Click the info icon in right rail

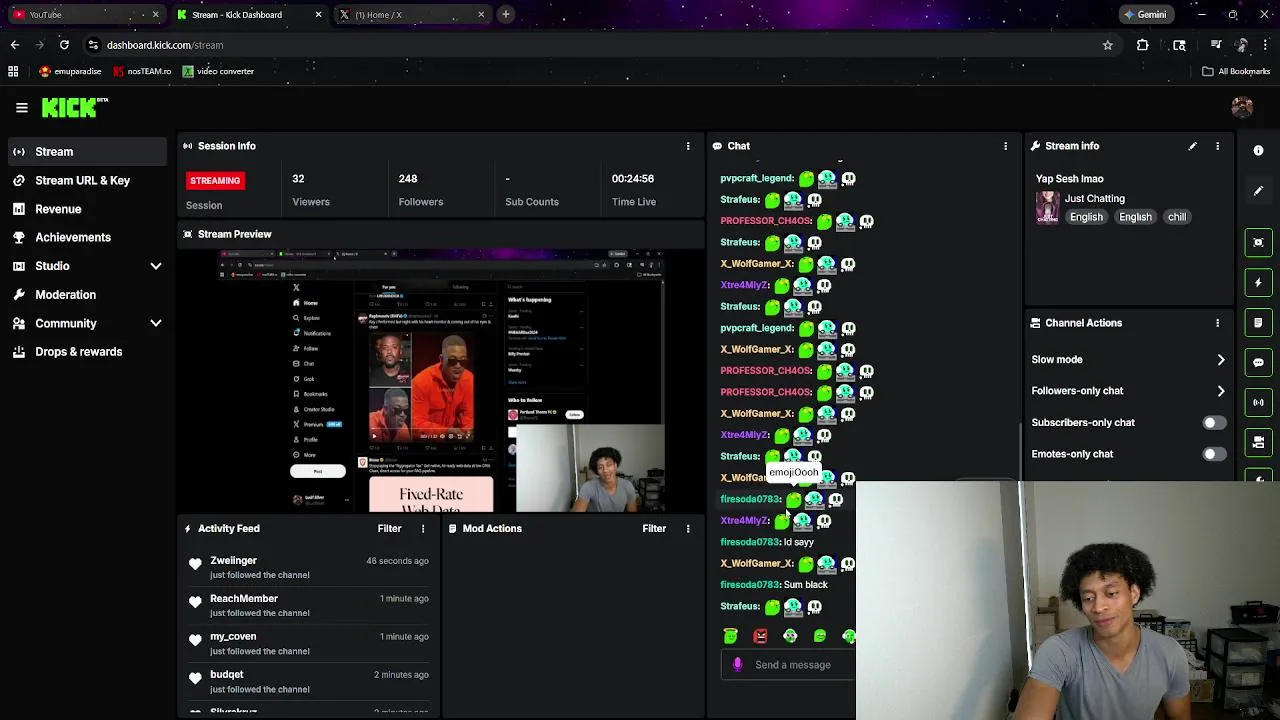[1258, 150]
